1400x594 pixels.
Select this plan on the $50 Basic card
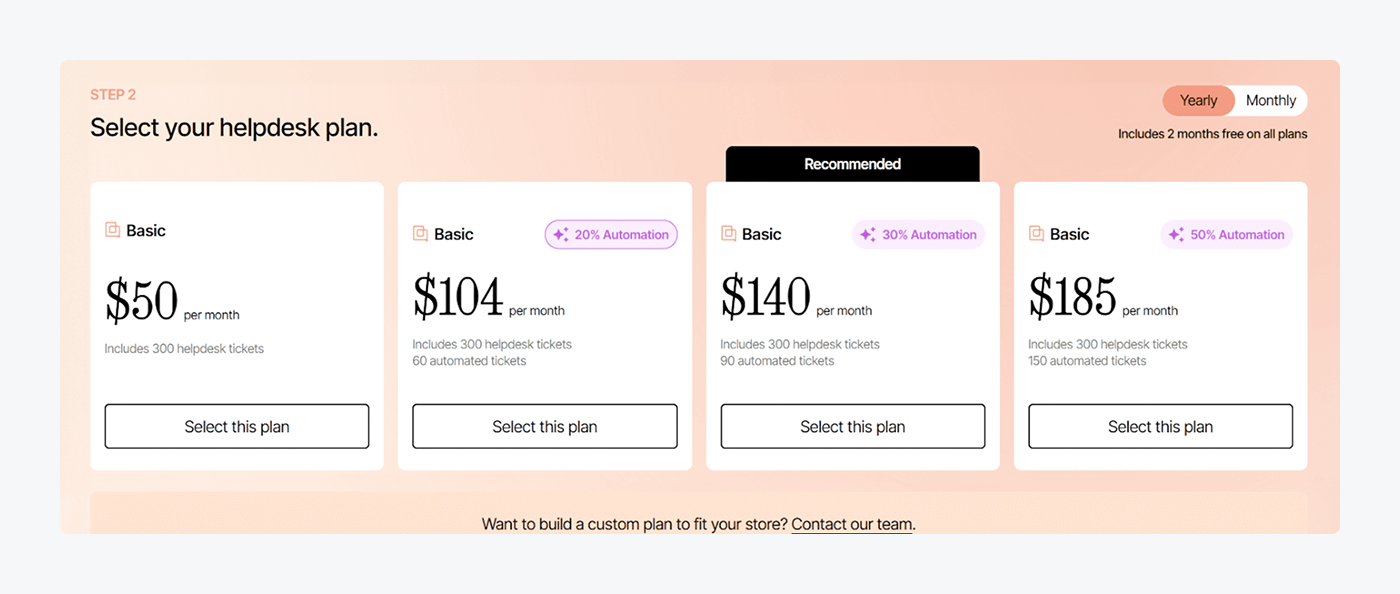click(236, 426)
